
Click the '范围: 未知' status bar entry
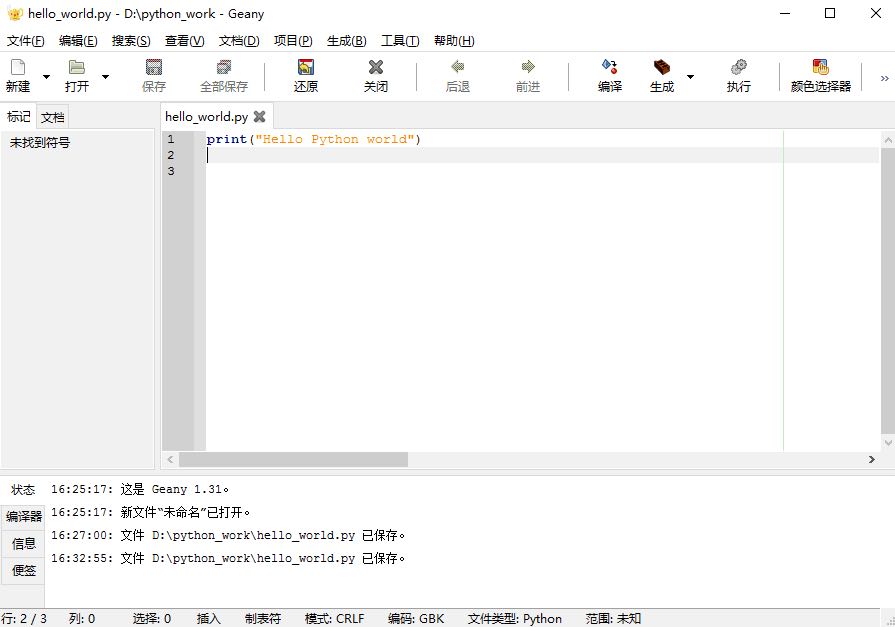[614, 619]
